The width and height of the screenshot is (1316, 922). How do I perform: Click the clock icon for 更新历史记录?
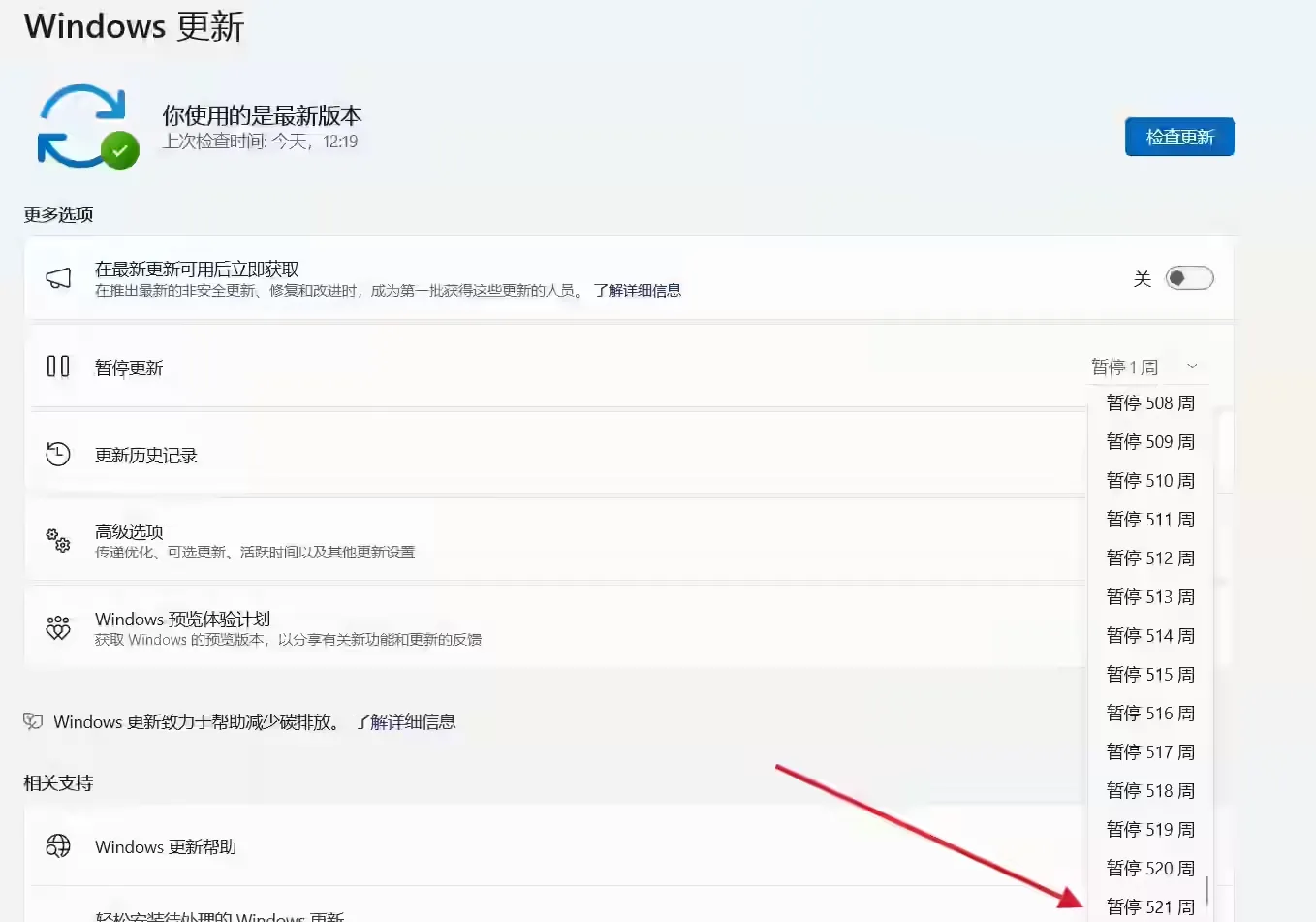tap(58, 453)
